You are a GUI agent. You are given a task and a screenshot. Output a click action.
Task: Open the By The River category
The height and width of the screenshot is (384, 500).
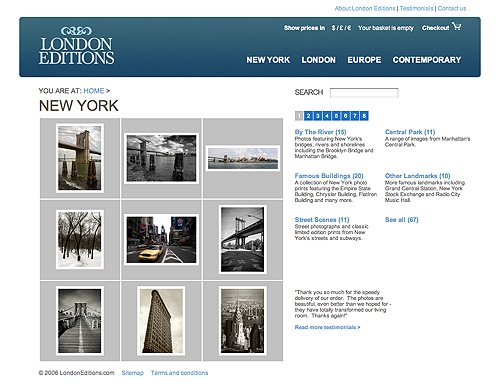pyautogui.click(x=320, y=132)
